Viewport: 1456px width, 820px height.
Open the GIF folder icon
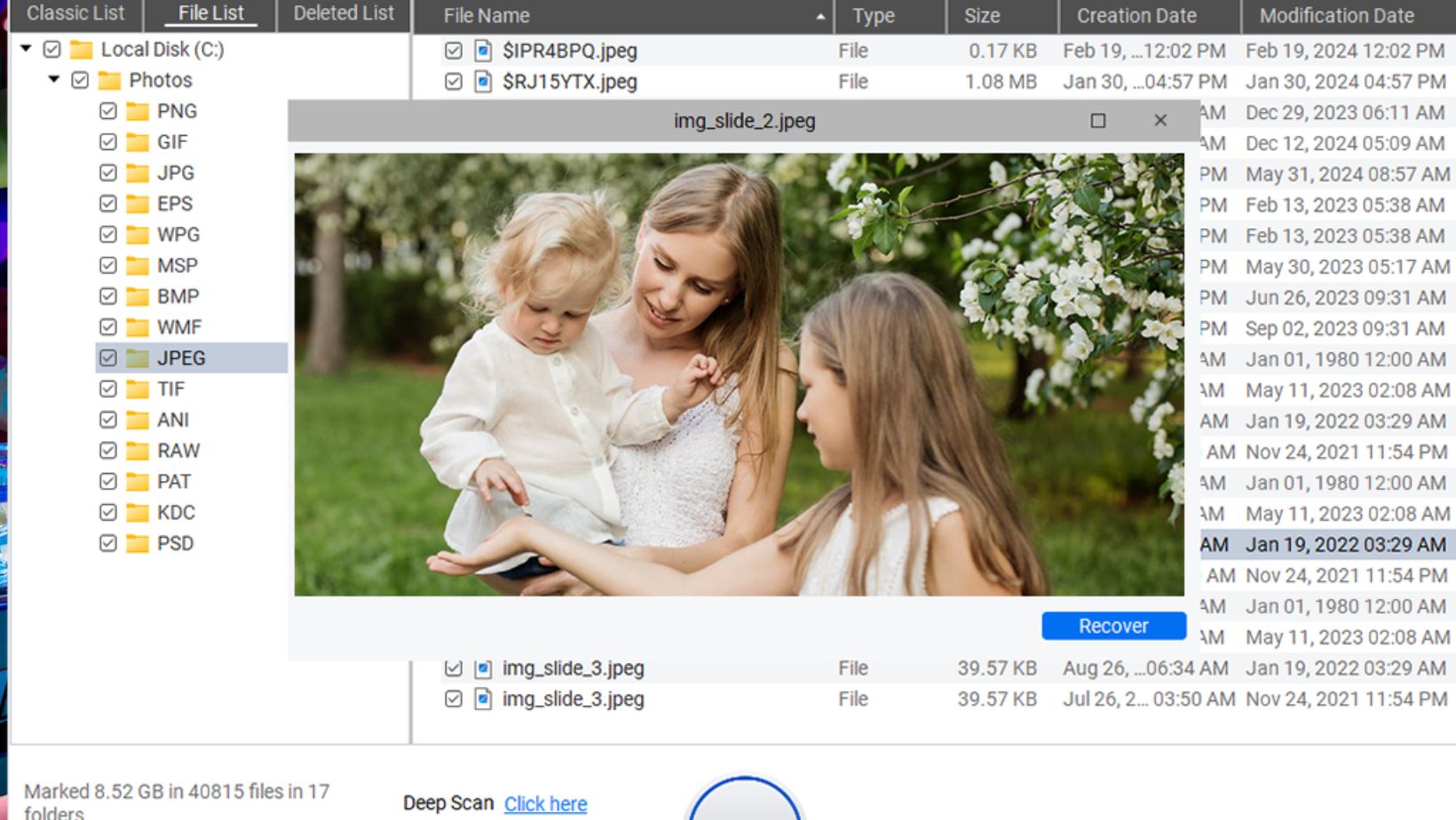coord(138,142)
